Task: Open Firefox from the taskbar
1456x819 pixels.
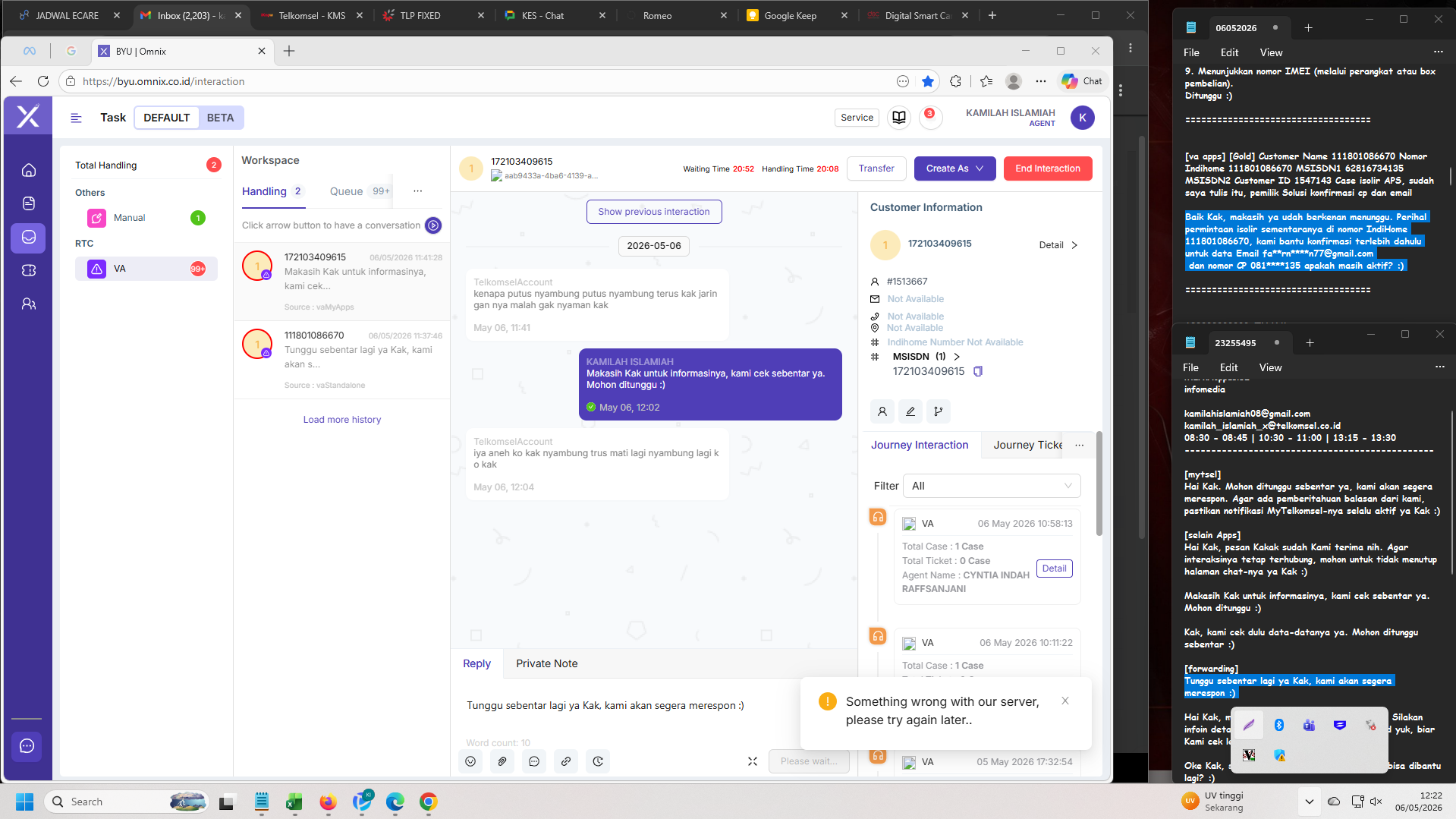Action: (x=328, y=802)
